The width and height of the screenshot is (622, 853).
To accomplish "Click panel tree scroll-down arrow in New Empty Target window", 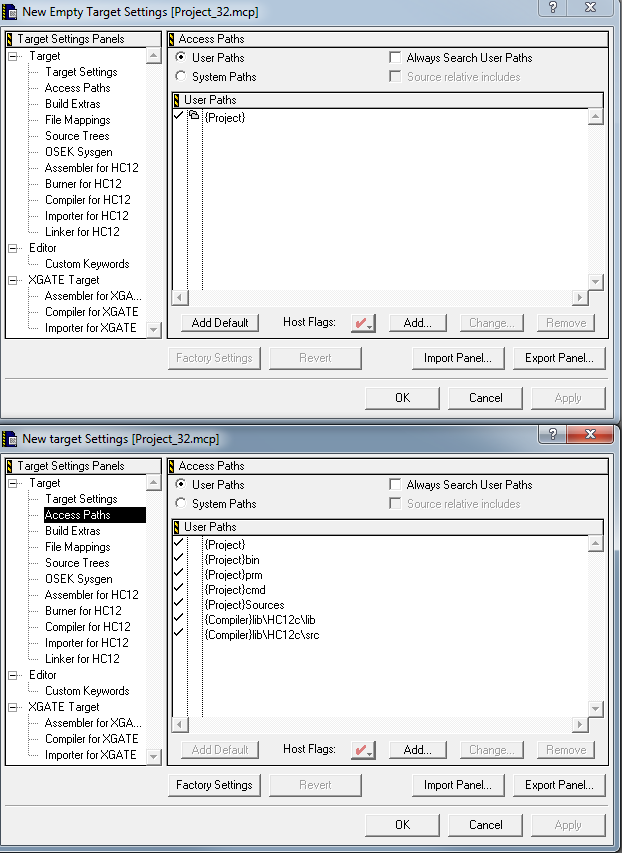I will click(153, 330).
